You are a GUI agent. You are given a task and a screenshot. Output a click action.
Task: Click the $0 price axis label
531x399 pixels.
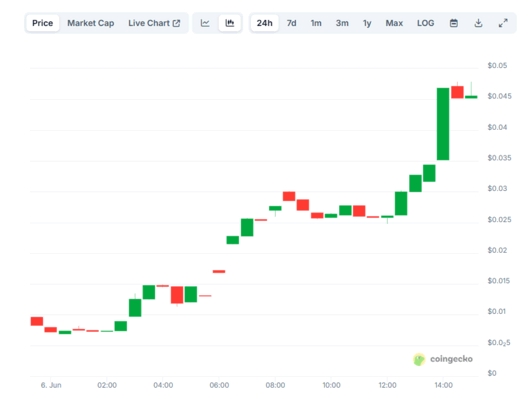tap(492, 373)
